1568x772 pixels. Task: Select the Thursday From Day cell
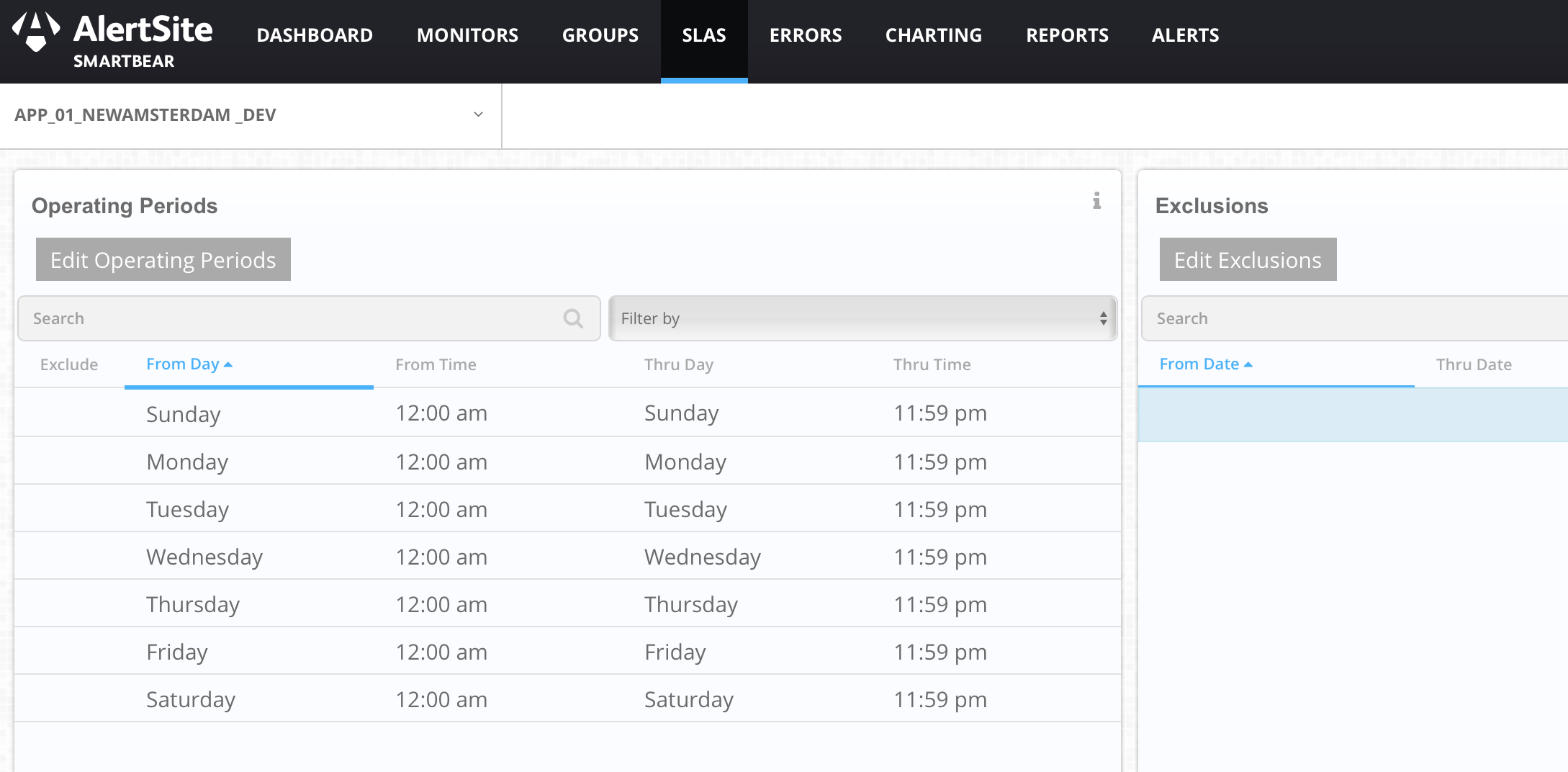tap(193, 604)
